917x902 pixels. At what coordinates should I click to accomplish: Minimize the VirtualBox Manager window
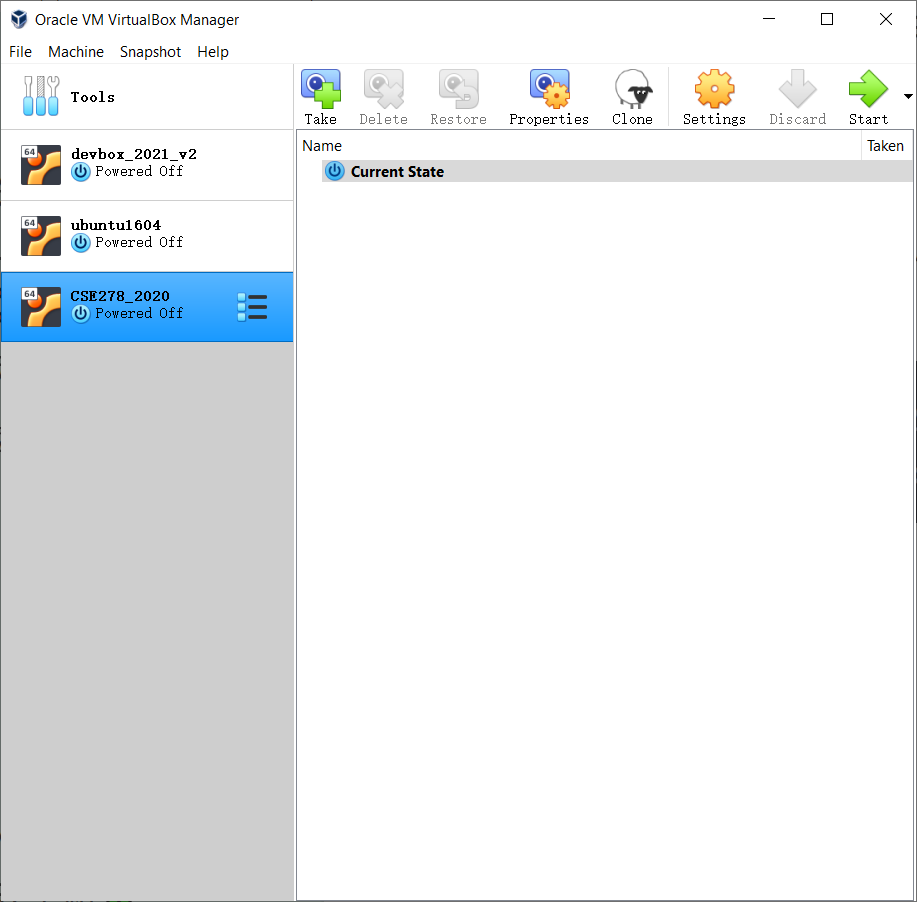[769, 19]
